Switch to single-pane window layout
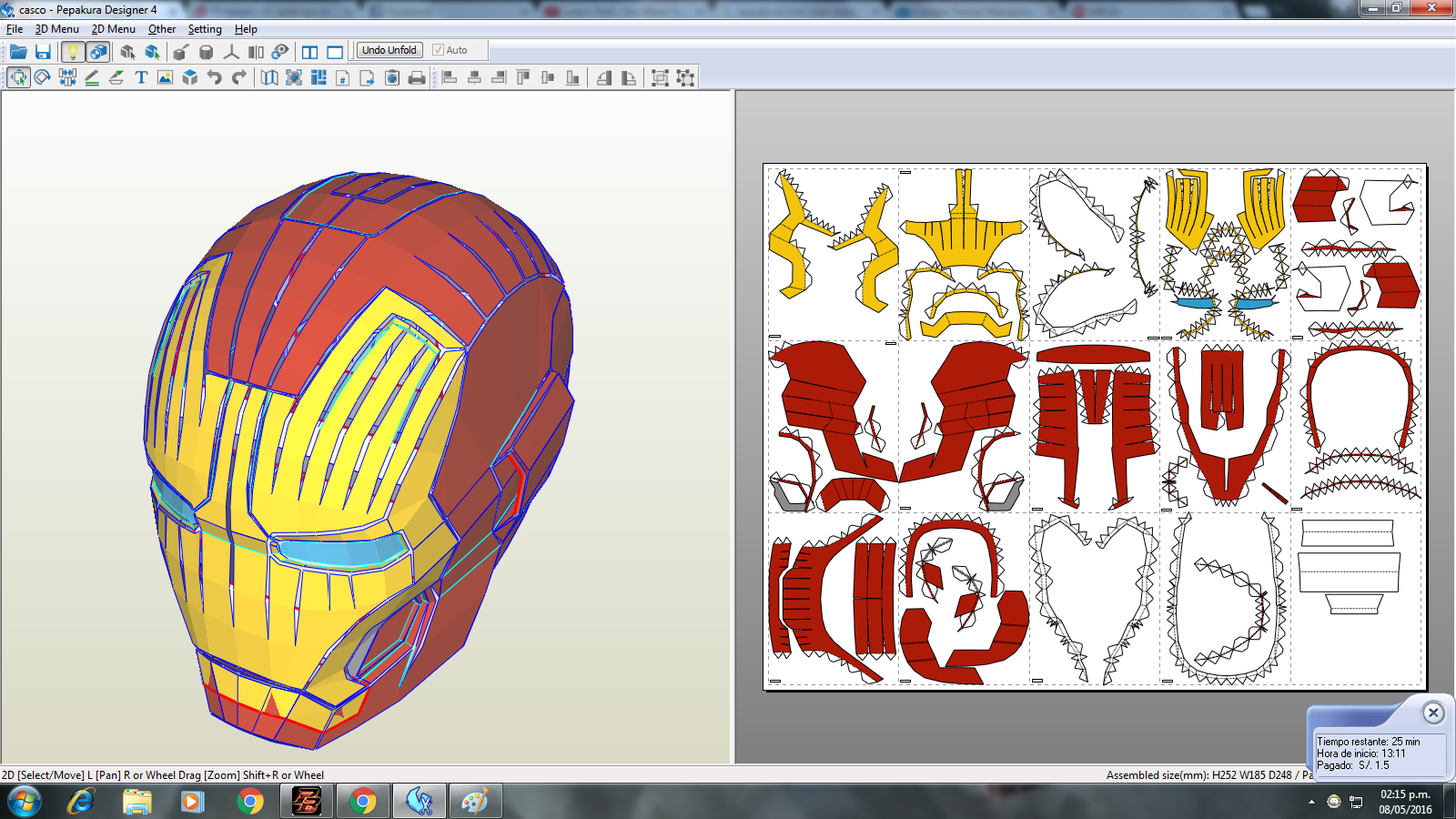The height and width of the screenshot is (819, 1456). click(x=335, y=52)
